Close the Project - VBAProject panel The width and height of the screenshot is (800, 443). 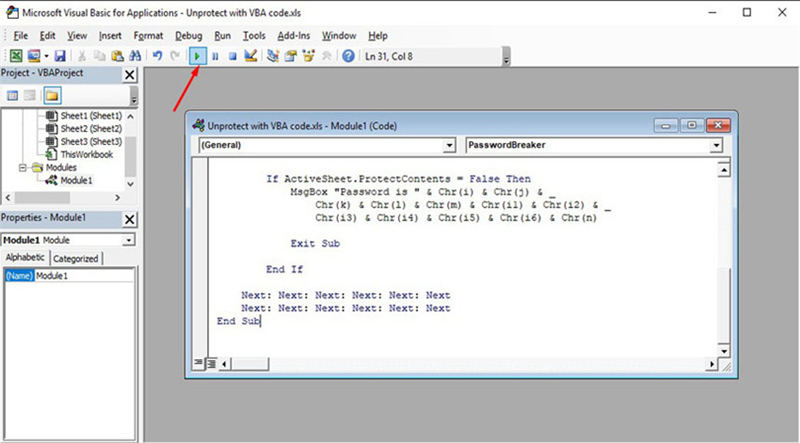[x=130, y=75]
